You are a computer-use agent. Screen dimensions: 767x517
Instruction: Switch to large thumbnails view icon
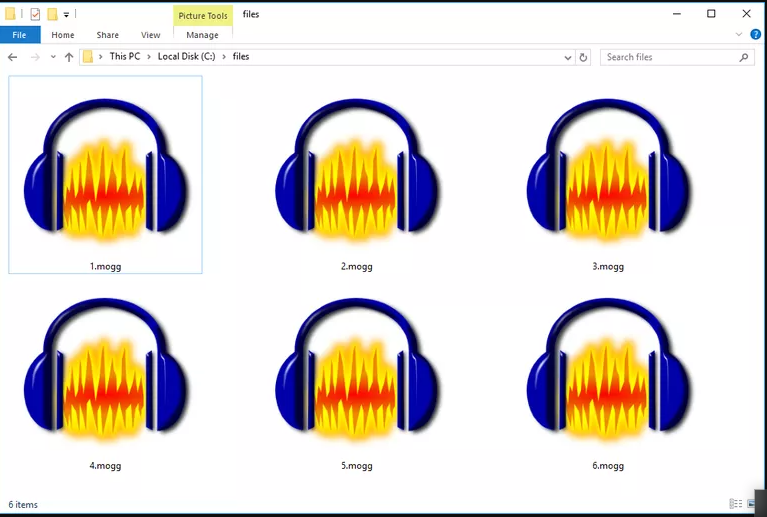pos(751,503)
